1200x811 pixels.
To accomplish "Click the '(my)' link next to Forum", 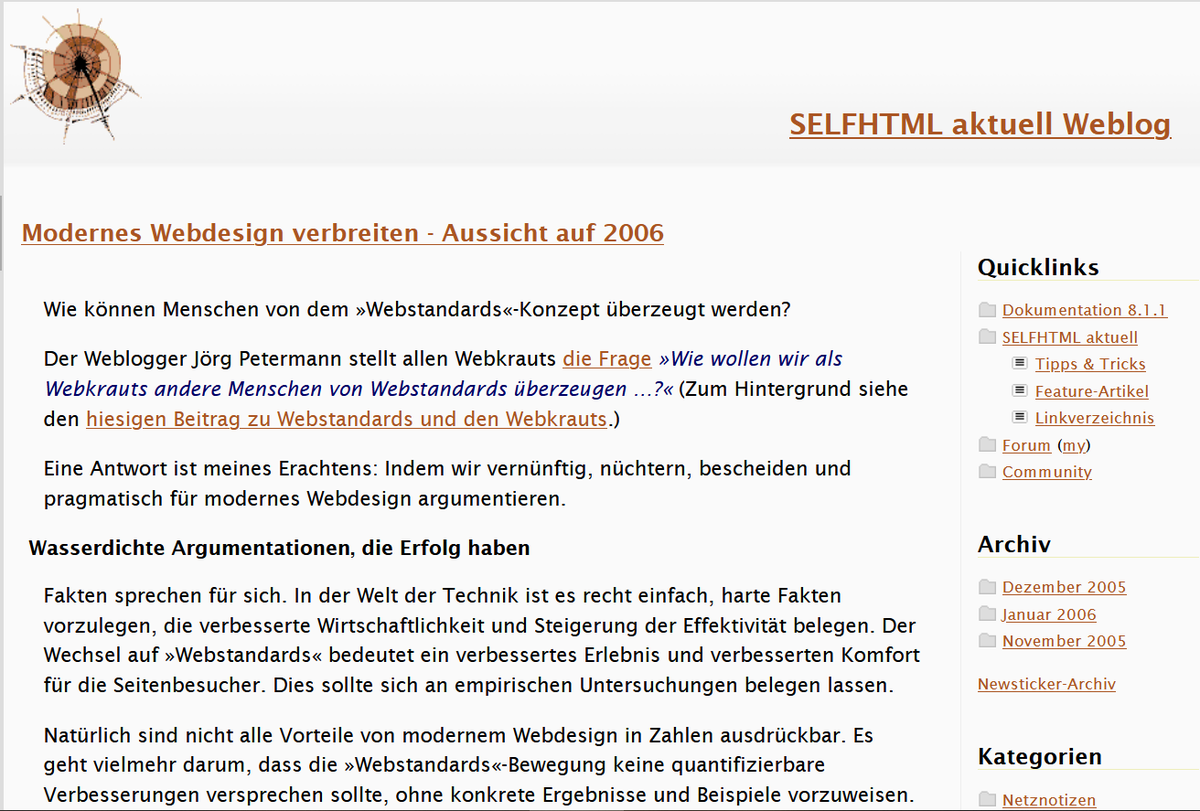I will (1073, 444).
